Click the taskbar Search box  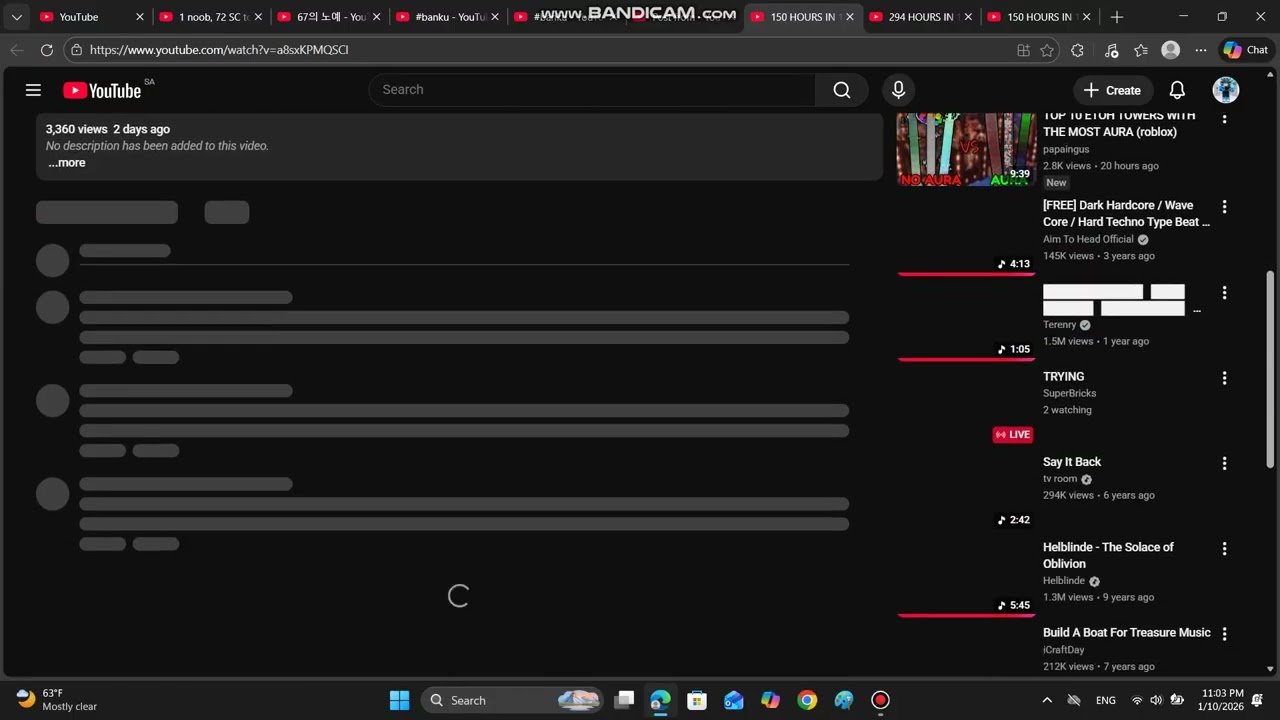point(512,700)
